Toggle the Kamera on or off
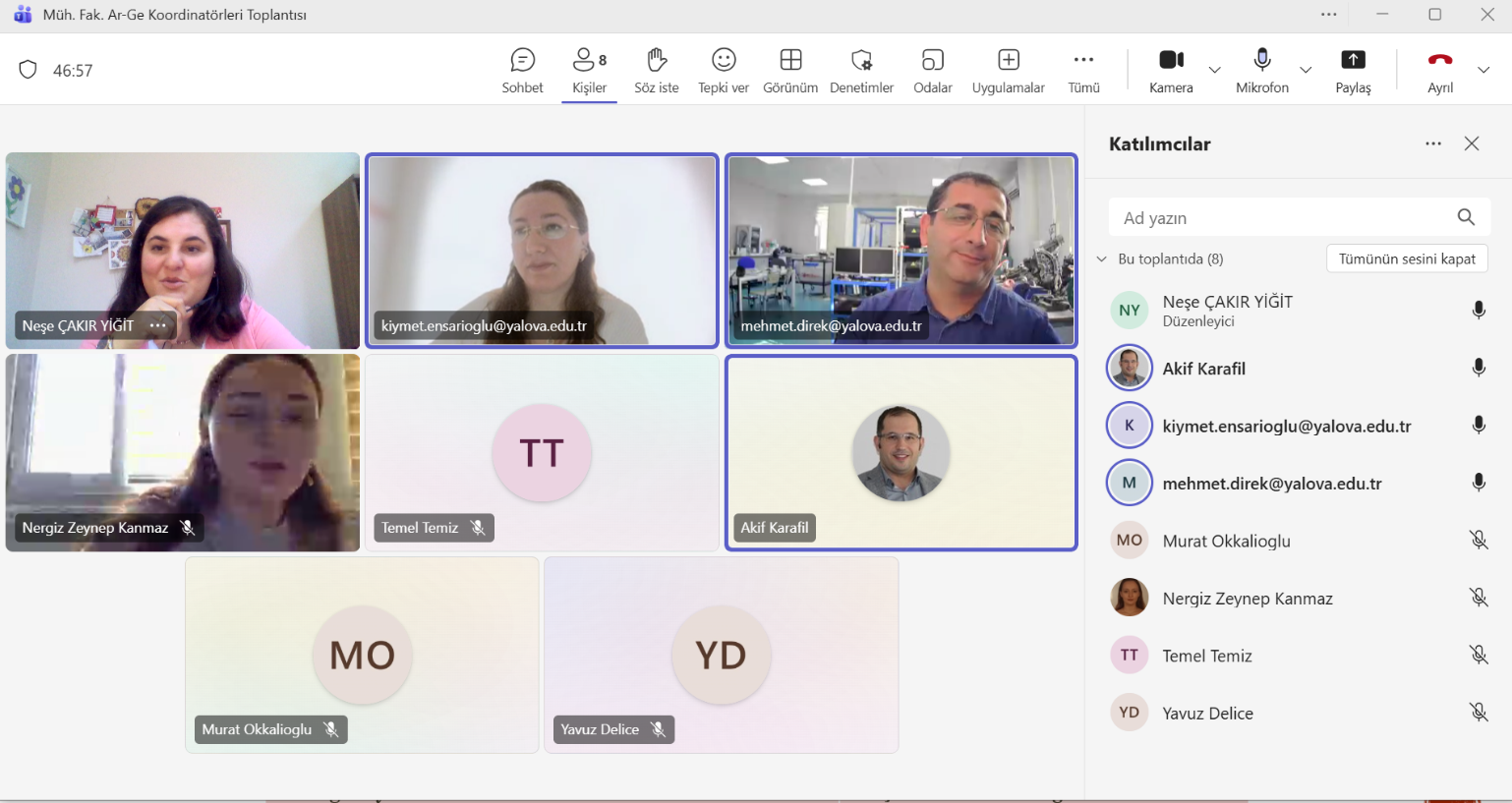 point(1171,71)
